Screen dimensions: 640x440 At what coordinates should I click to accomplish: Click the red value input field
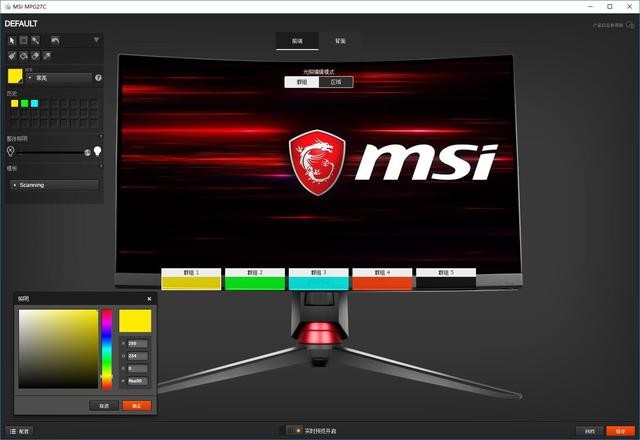(x=138, y=343)
